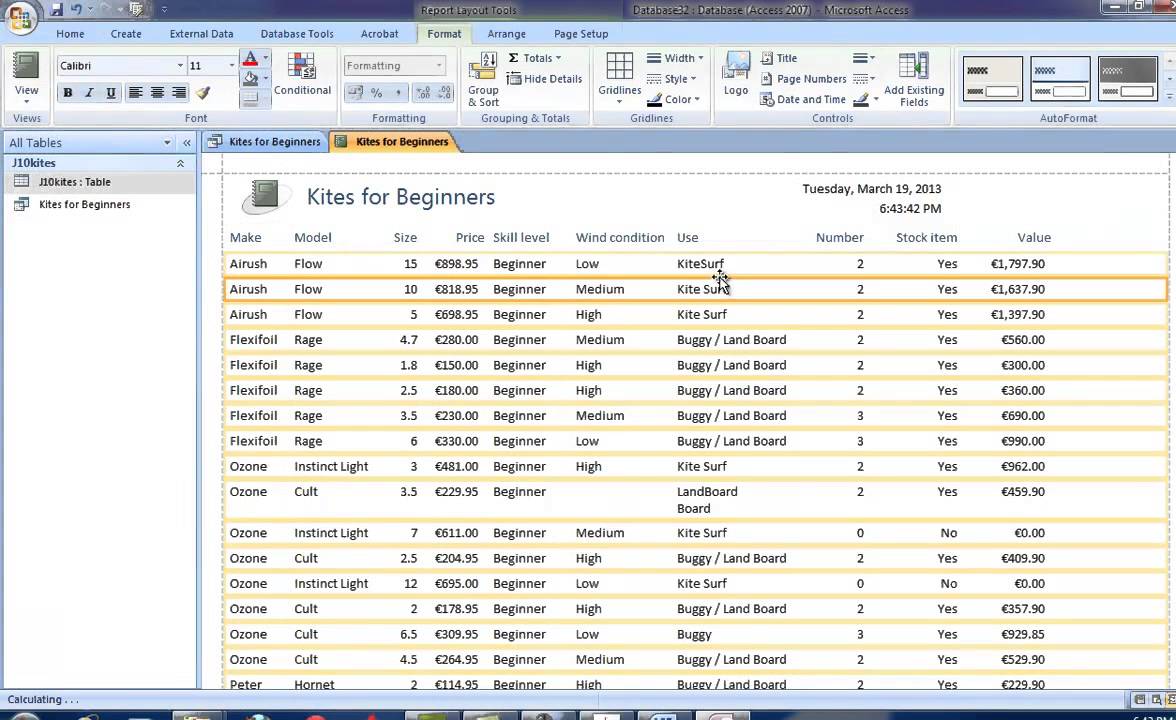Click the Skill level column header
Image resolution: width=1176 pixels, height=720 pixels.
(520, 238)
